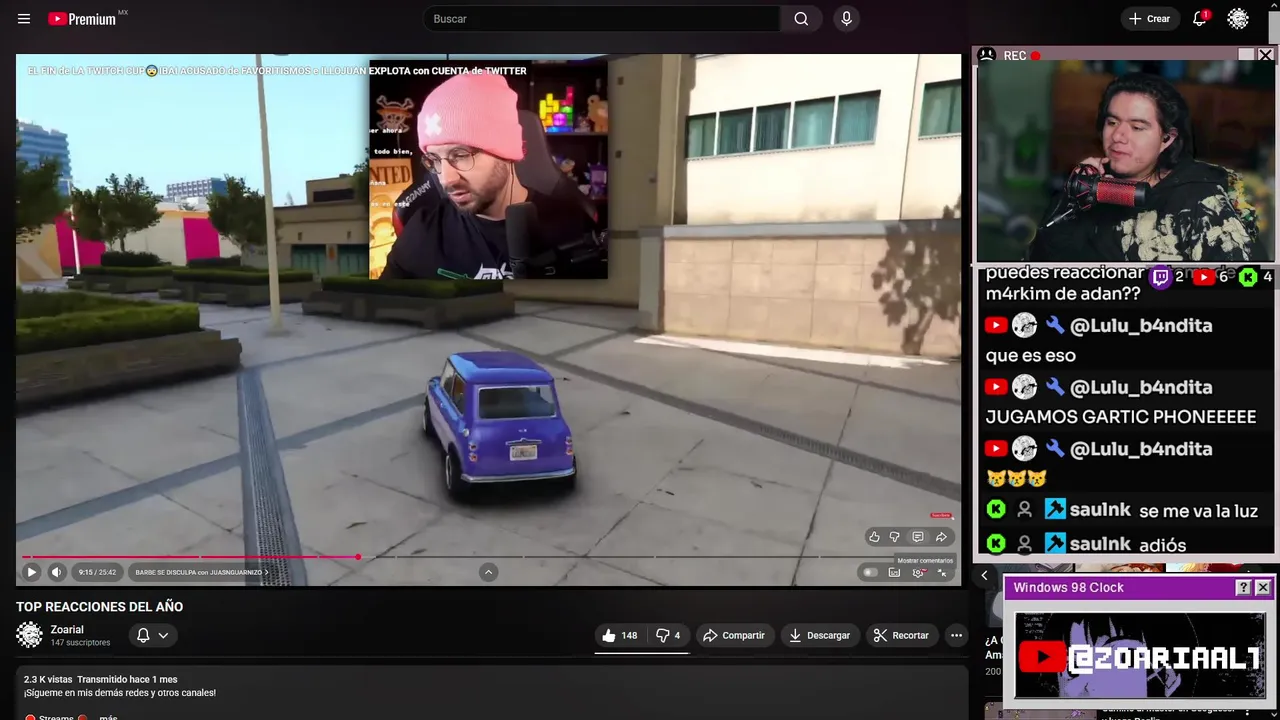The height and width of the screenshot is (720, 1280).
Task: Open chapter BARBE SE DISCULPA con JUASNGUARNIZO
Action: pyautogui.click(x=201, y=572)
